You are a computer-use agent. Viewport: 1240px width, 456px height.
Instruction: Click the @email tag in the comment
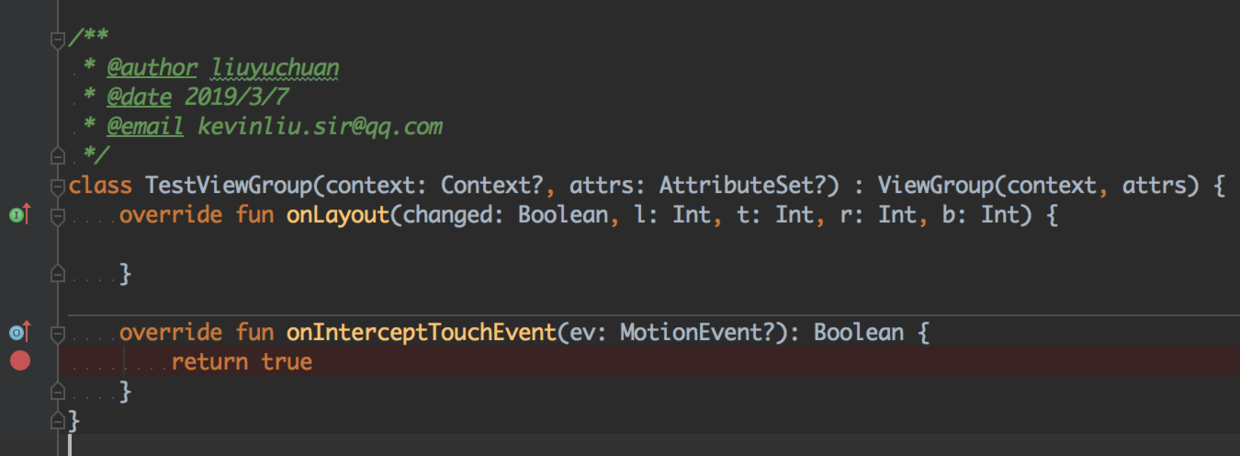(x=145, y=127)
